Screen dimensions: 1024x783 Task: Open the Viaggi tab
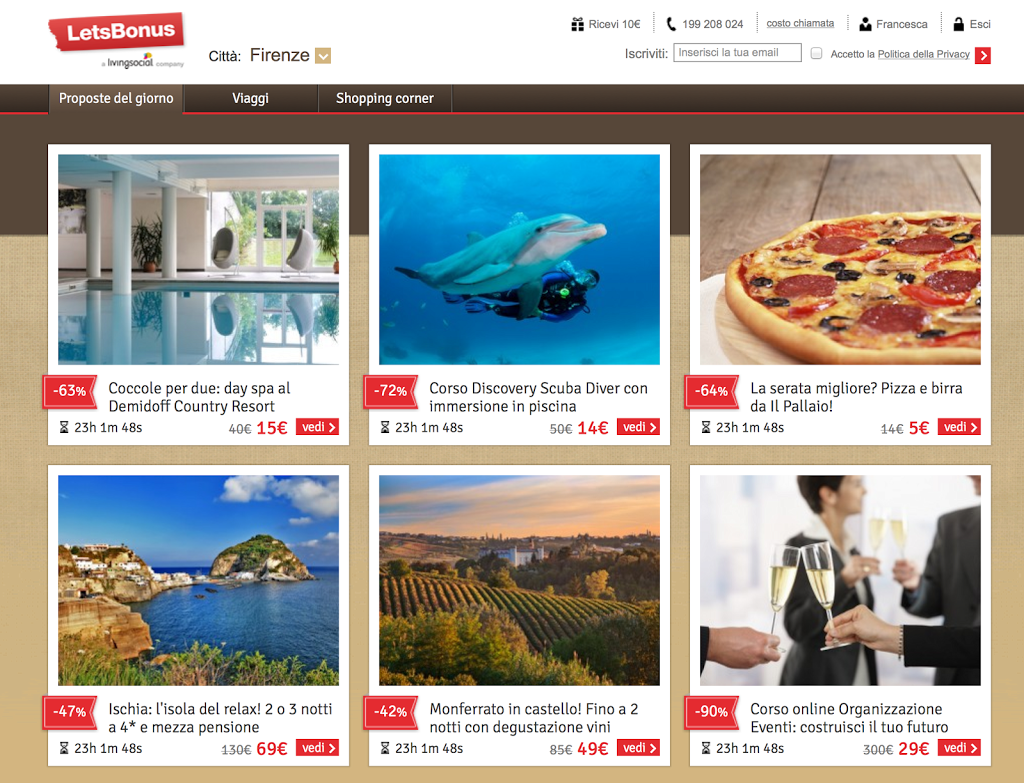[x=250, y=99]
